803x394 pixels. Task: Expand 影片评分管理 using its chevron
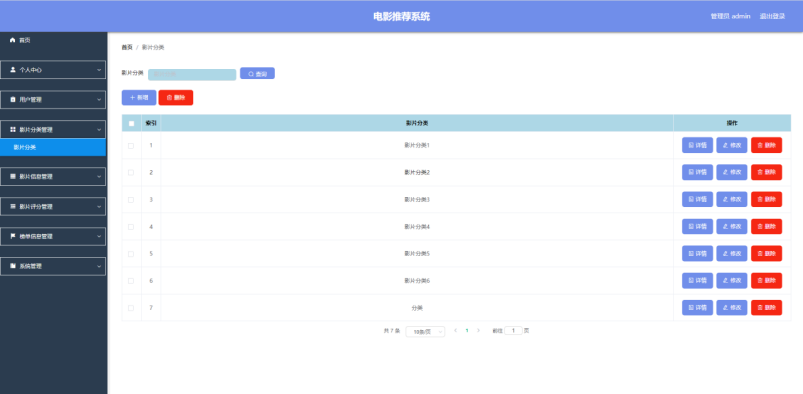coord(99,206)
